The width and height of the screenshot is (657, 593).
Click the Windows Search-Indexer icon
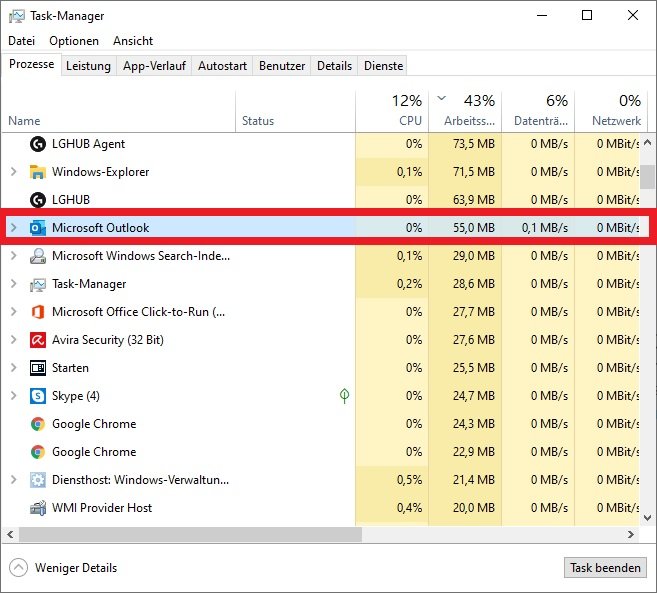(x=38, y=256)
